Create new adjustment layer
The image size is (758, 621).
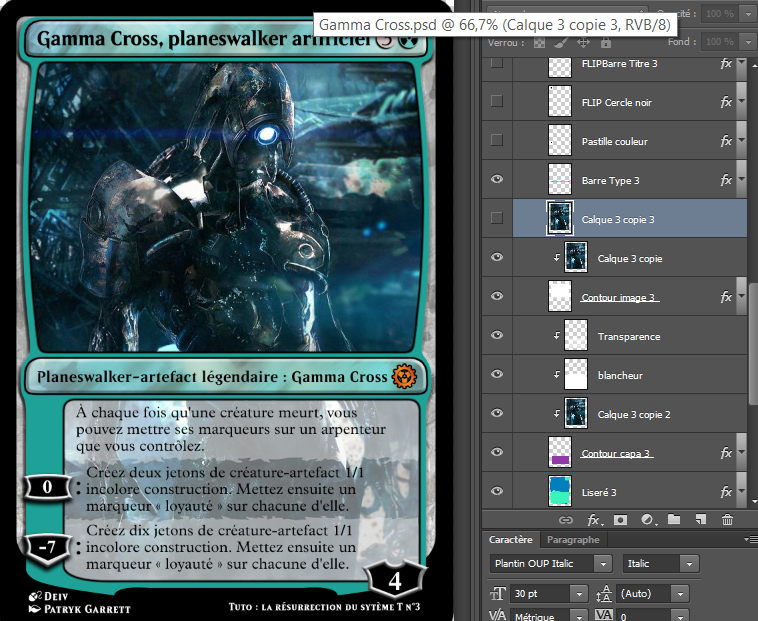click(x=649, y=520)
